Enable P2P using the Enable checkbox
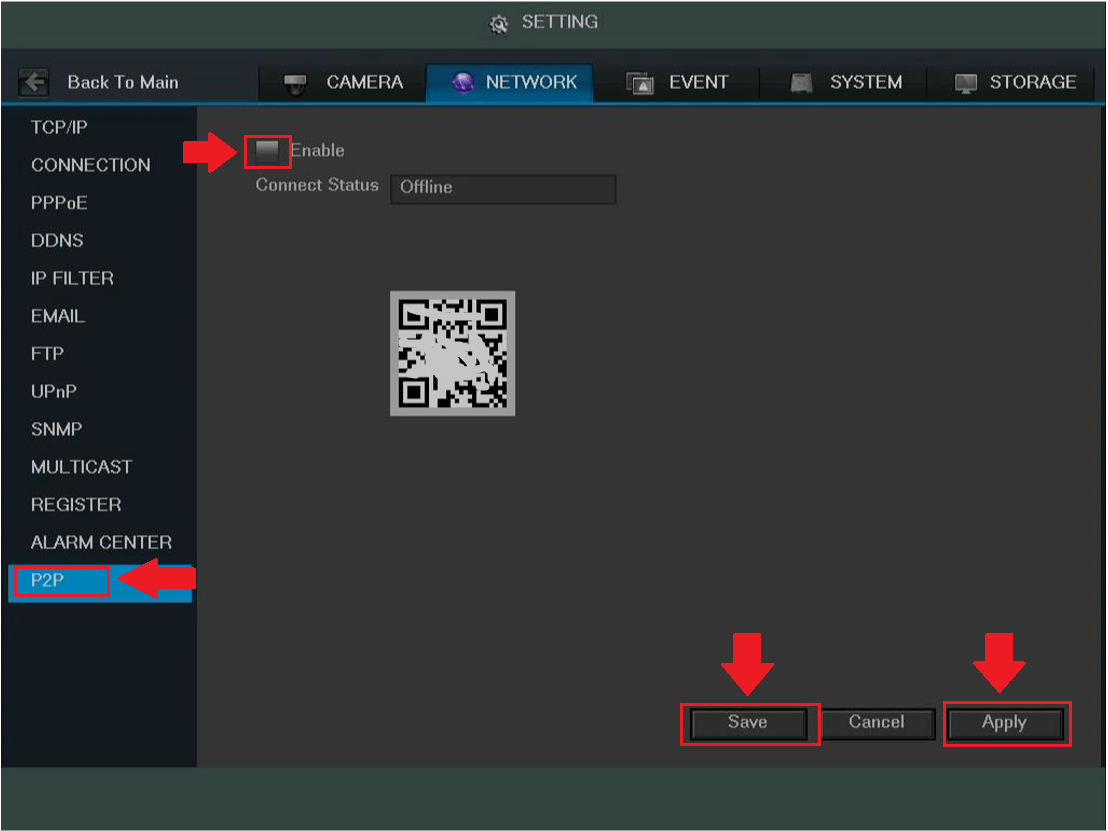Screen dimensions: 1108x831 pyautogui.click(x=267, y=149)
